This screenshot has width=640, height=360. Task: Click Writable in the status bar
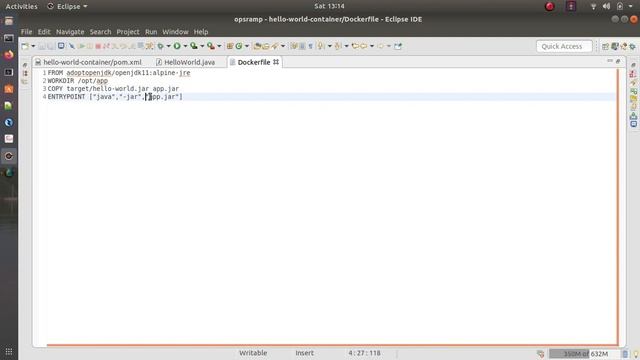click(x=253, y=353)
